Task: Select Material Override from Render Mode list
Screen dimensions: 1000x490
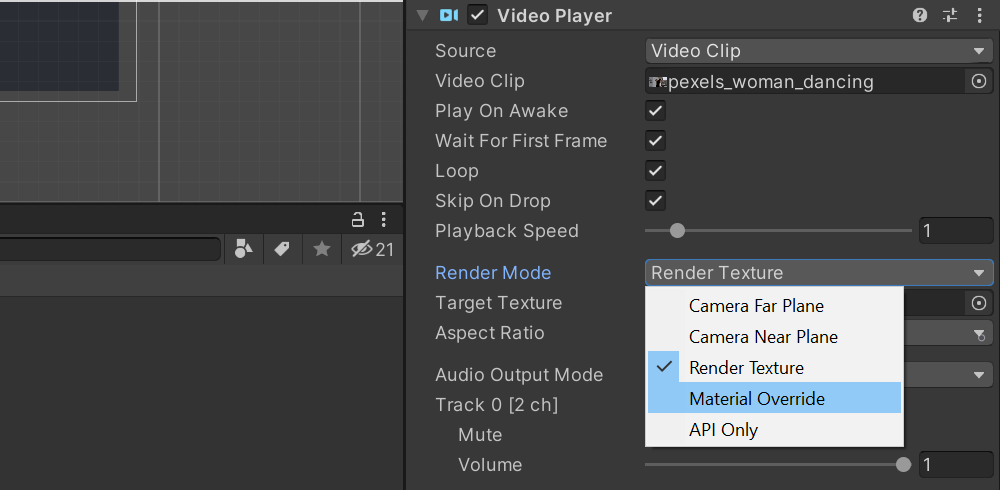Action: 757,399
